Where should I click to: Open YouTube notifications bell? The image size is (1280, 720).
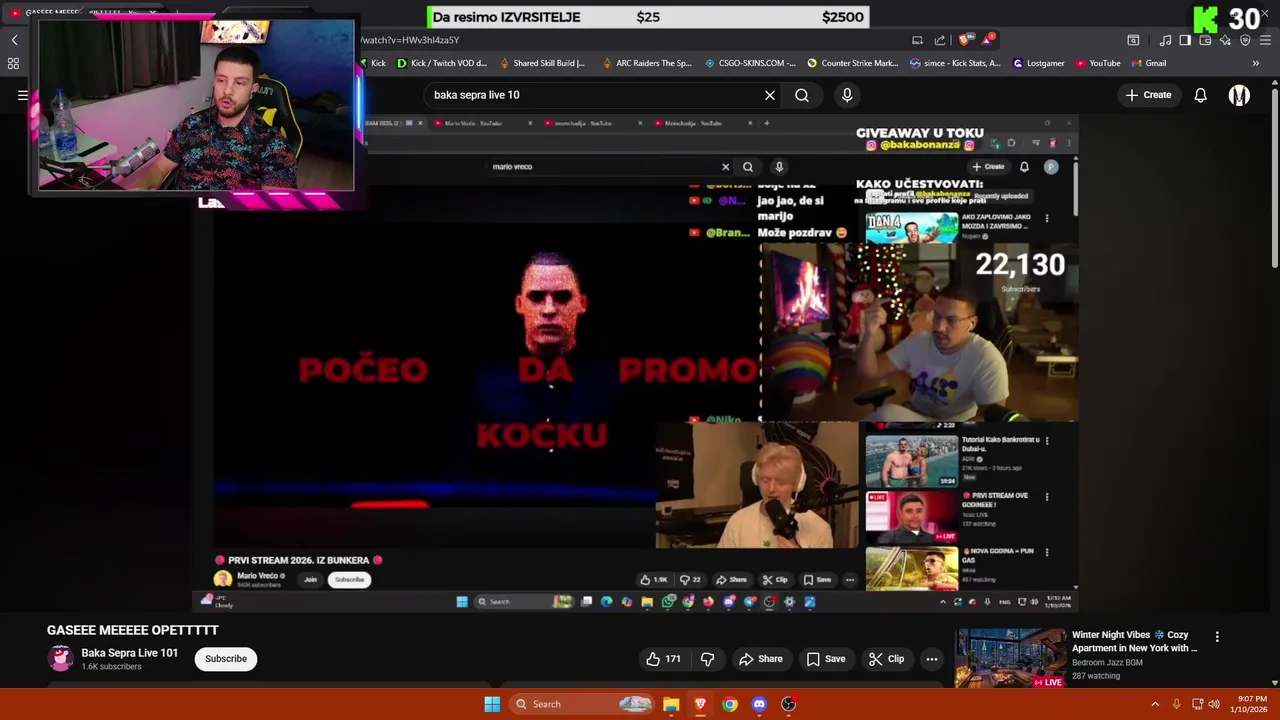coord(1200,95)
